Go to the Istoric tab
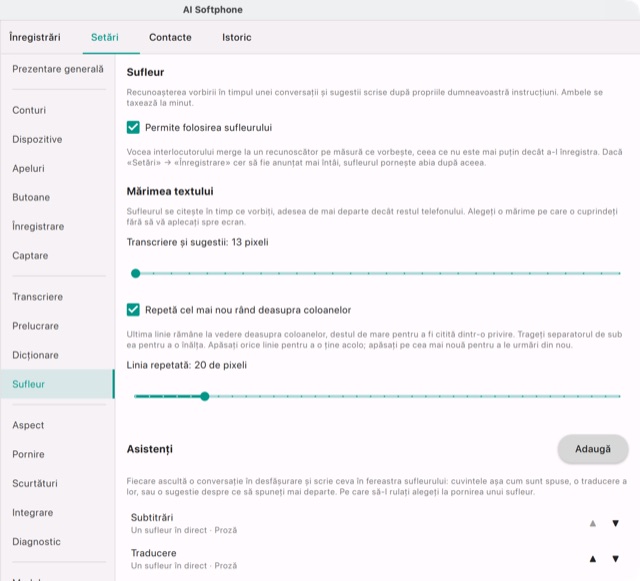Viewport: 640px width, 581px height. 237,37
